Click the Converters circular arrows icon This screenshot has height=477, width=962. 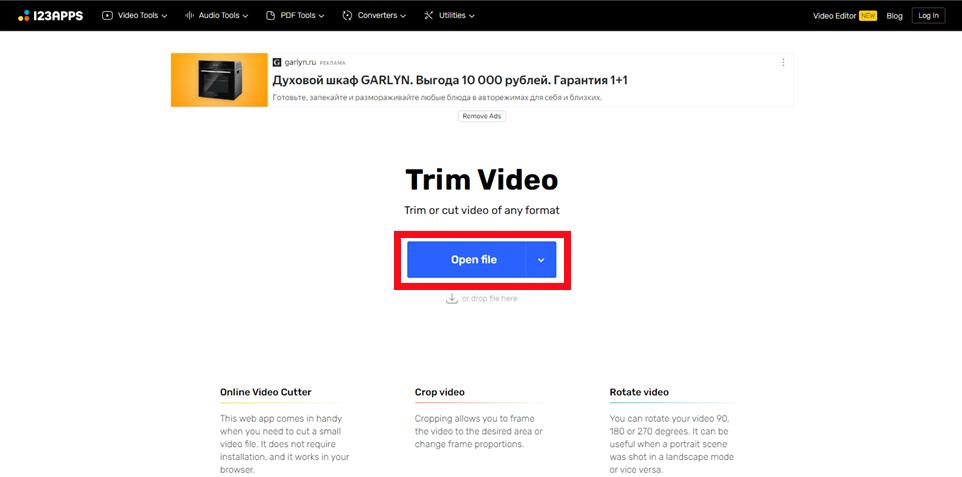(x=347, y=16)
